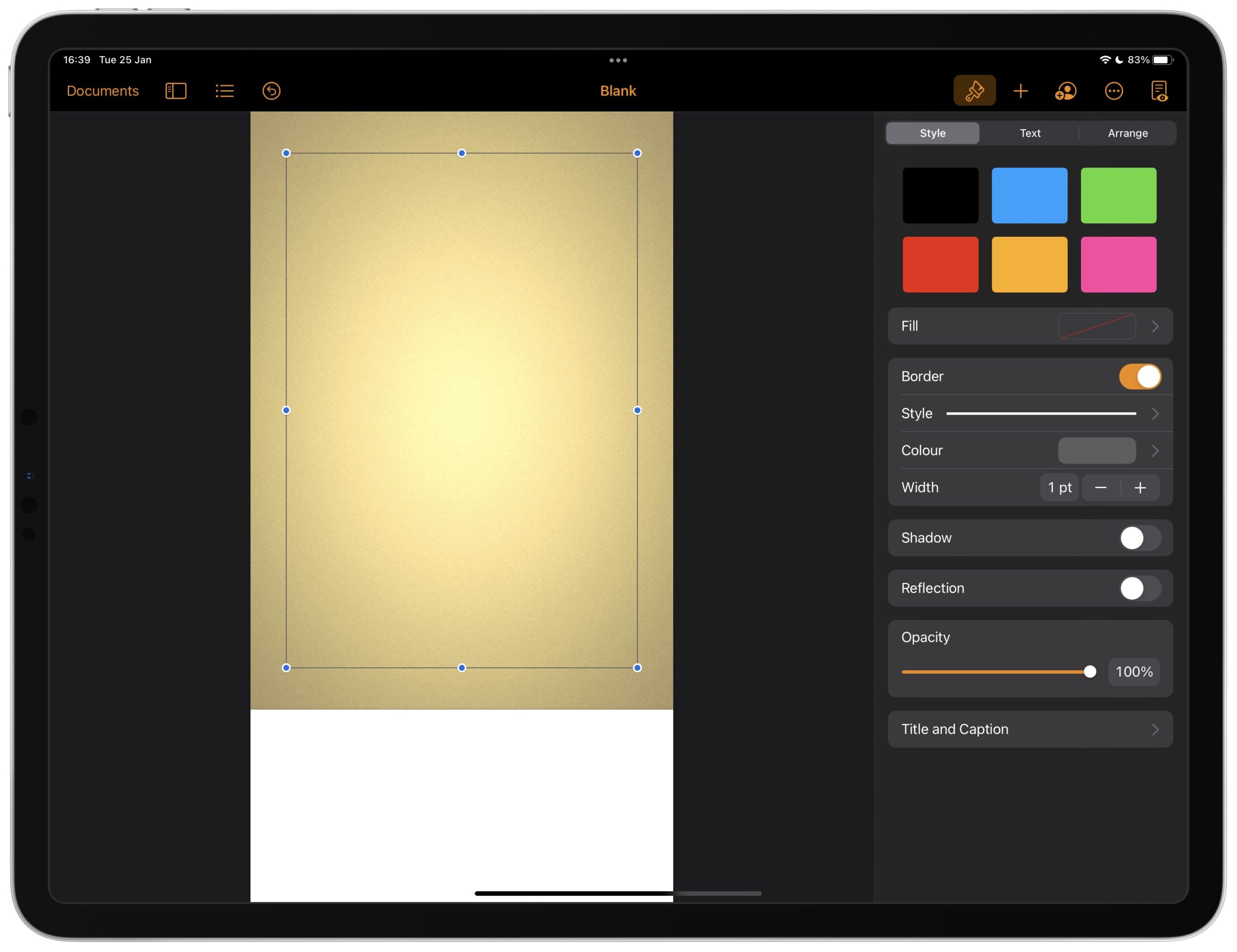
Task: Increase border width with plus button
Action: pos(1140,488)
